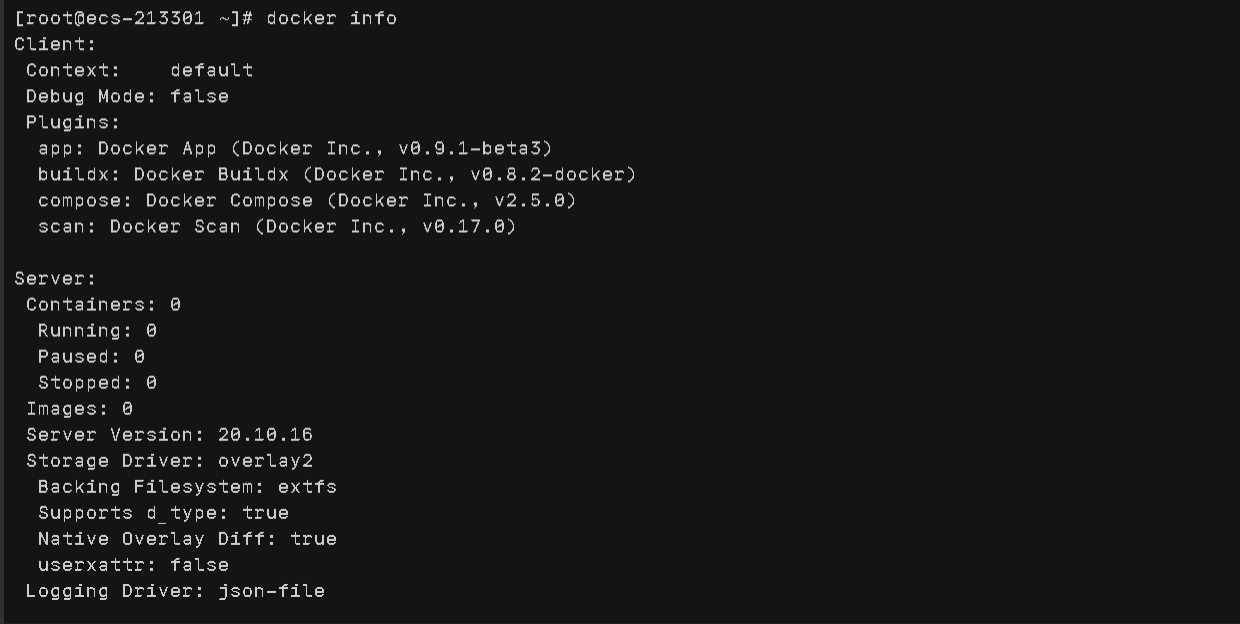Click the 'Containers: 0' line

(103, 304)
